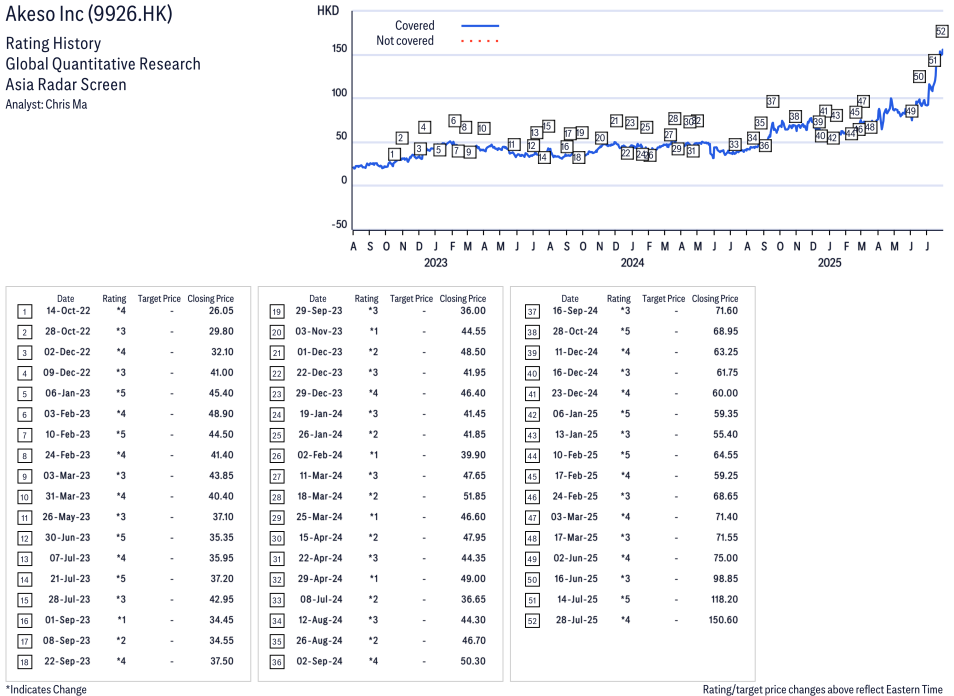Viewport: 954px width, 696px height.
Task: Click the date 01-Sep-23
Action: 68,620
